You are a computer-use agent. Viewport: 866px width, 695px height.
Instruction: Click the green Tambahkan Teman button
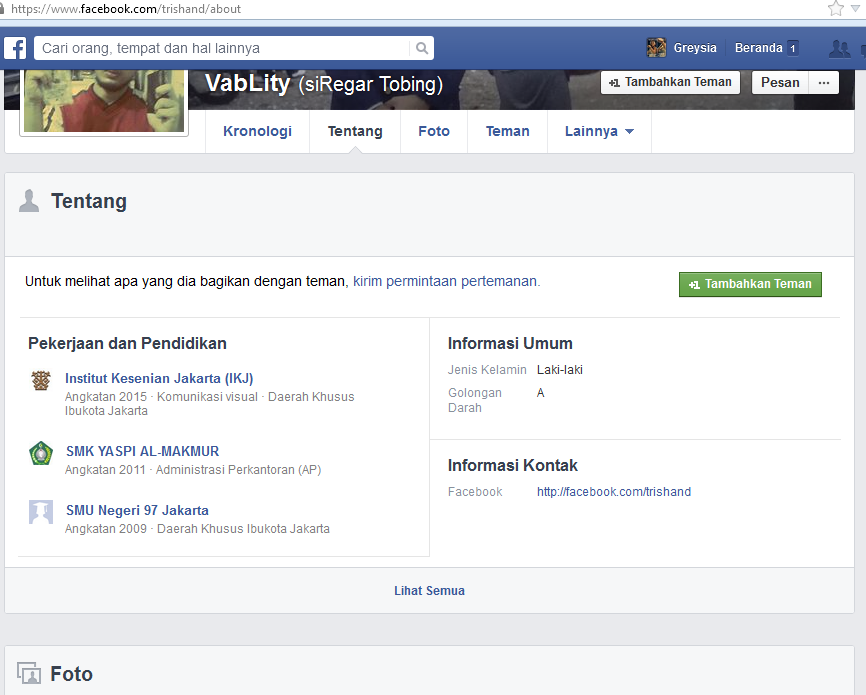tap(750, 284)
